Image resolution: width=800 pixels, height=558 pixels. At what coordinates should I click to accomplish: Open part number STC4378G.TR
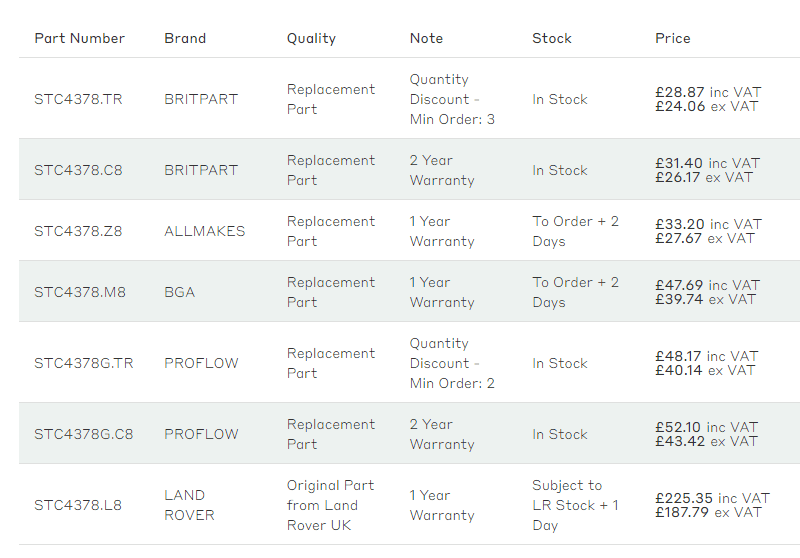[x=84, y=363]
